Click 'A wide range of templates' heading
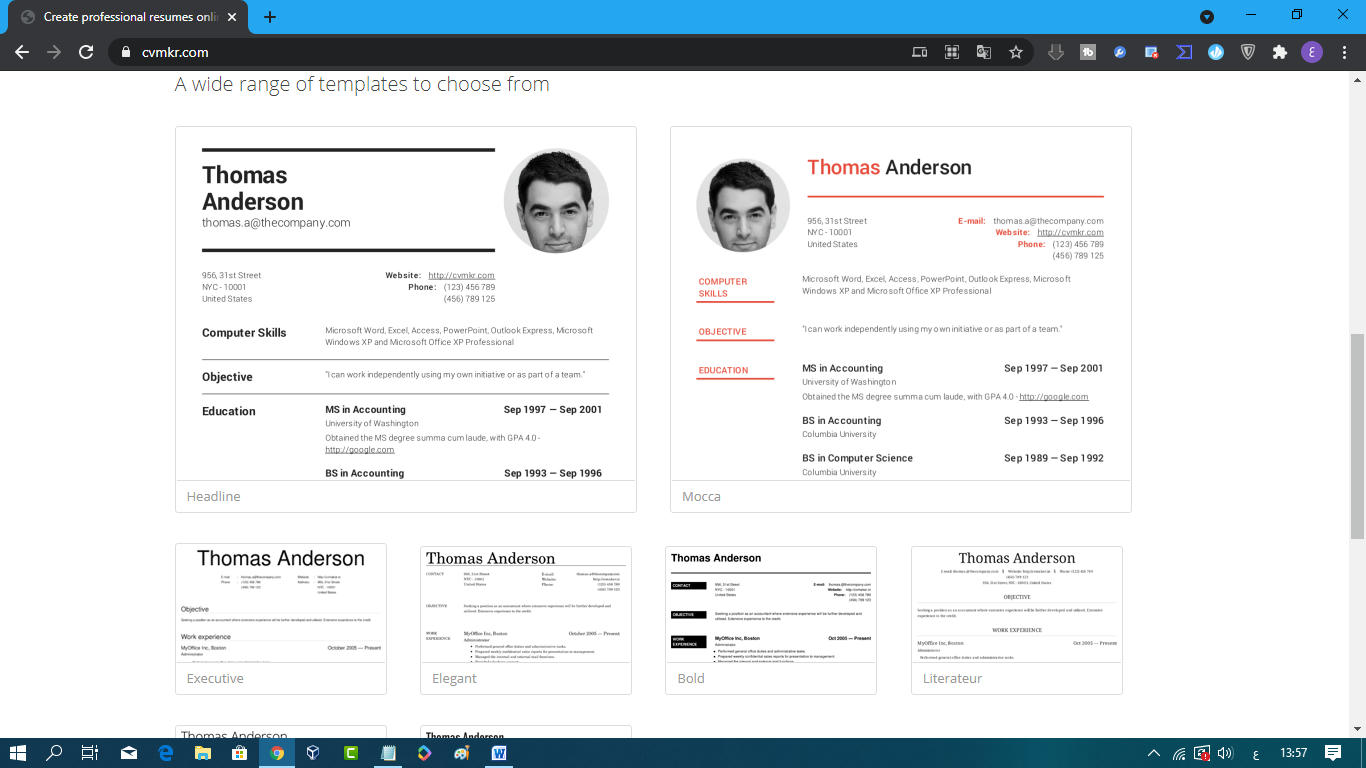The height and width of the screenshot is (768, 1366). tap(362, 84)
